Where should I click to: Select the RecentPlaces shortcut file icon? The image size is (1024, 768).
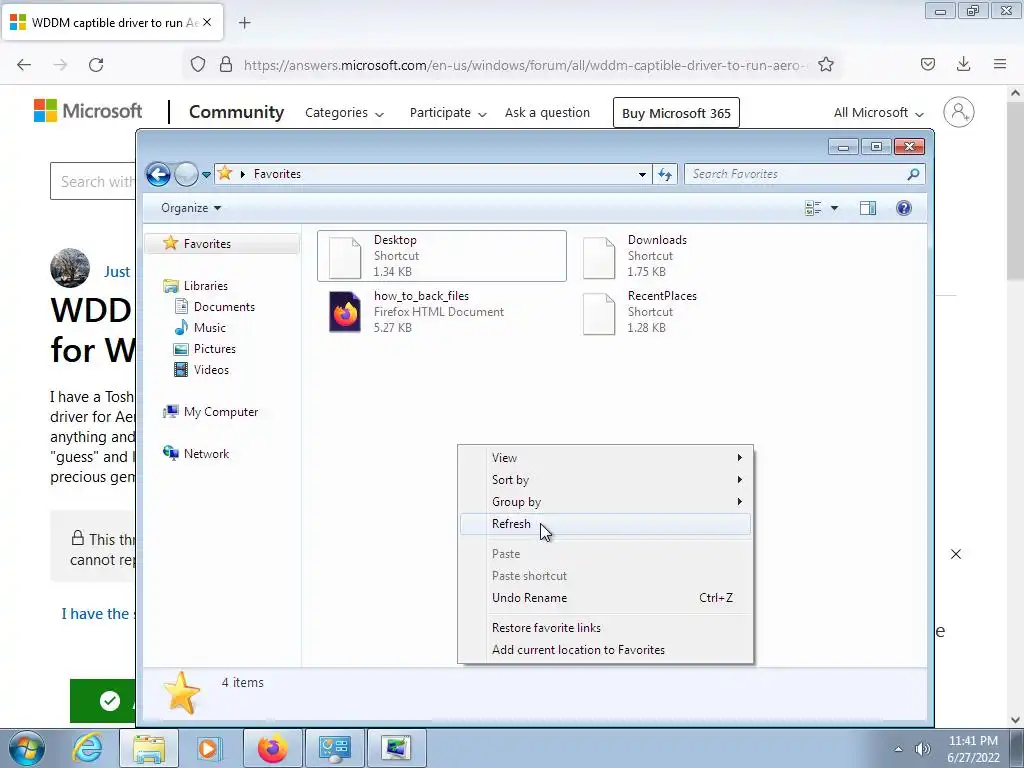pyautogui.click(x=598, y=313)
